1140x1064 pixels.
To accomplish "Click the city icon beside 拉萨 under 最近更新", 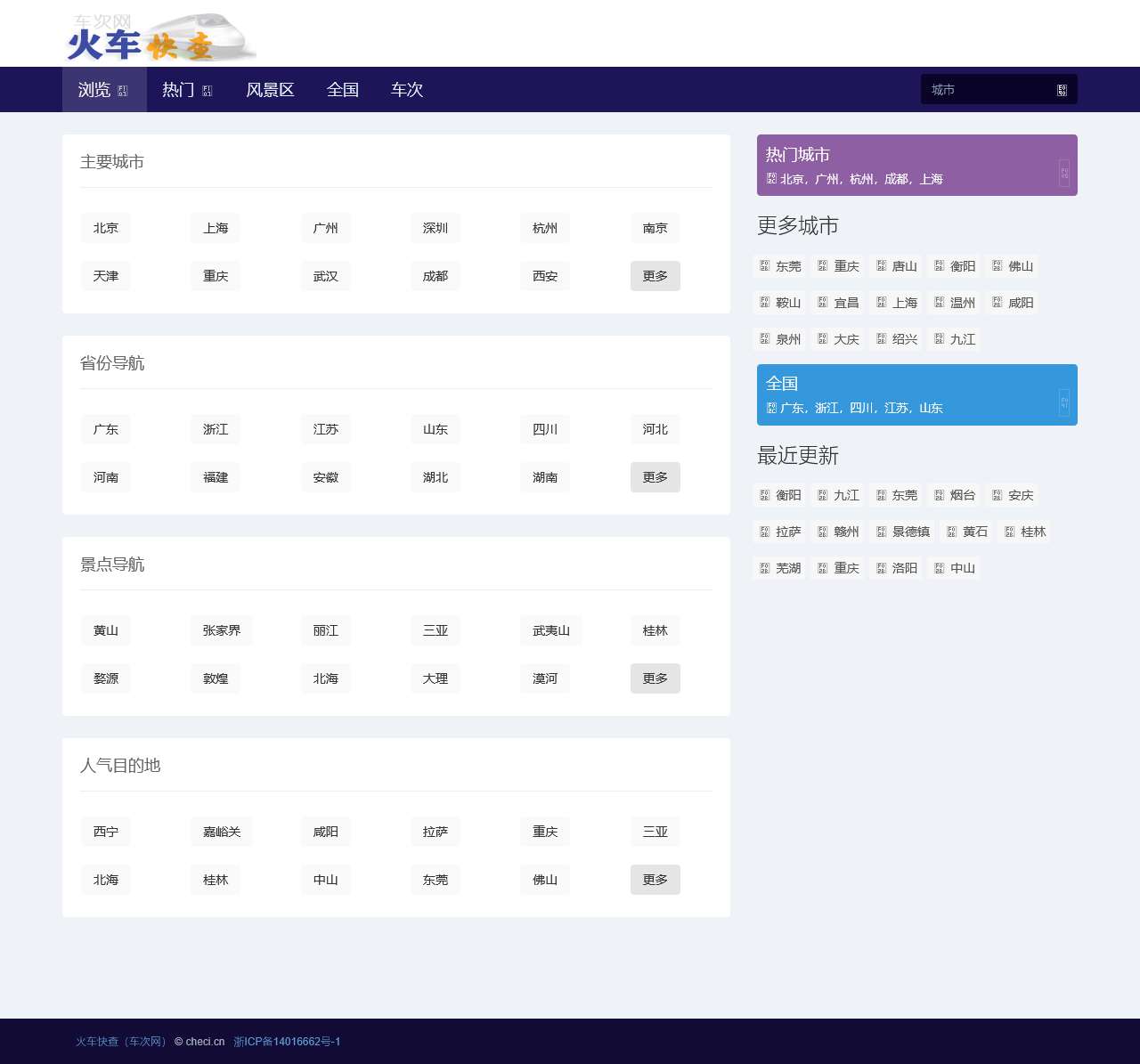I will click(x=765, y=532).
